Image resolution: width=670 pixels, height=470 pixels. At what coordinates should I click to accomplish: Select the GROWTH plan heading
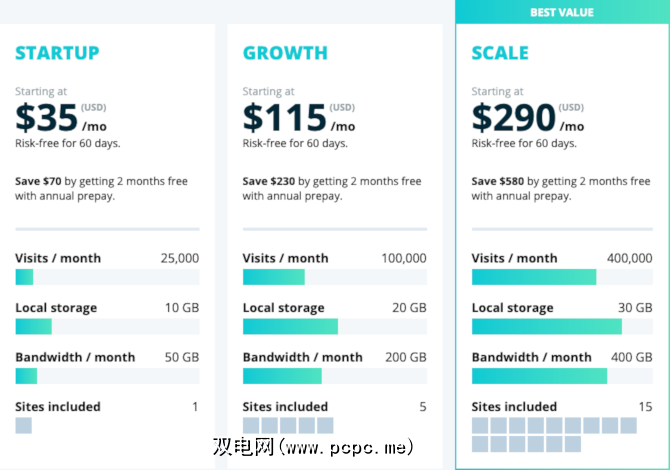(285, 53)
